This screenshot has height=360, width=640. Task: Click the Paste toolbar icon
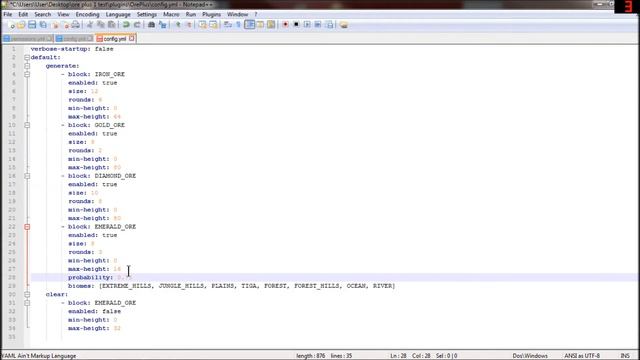click(111, 25)
